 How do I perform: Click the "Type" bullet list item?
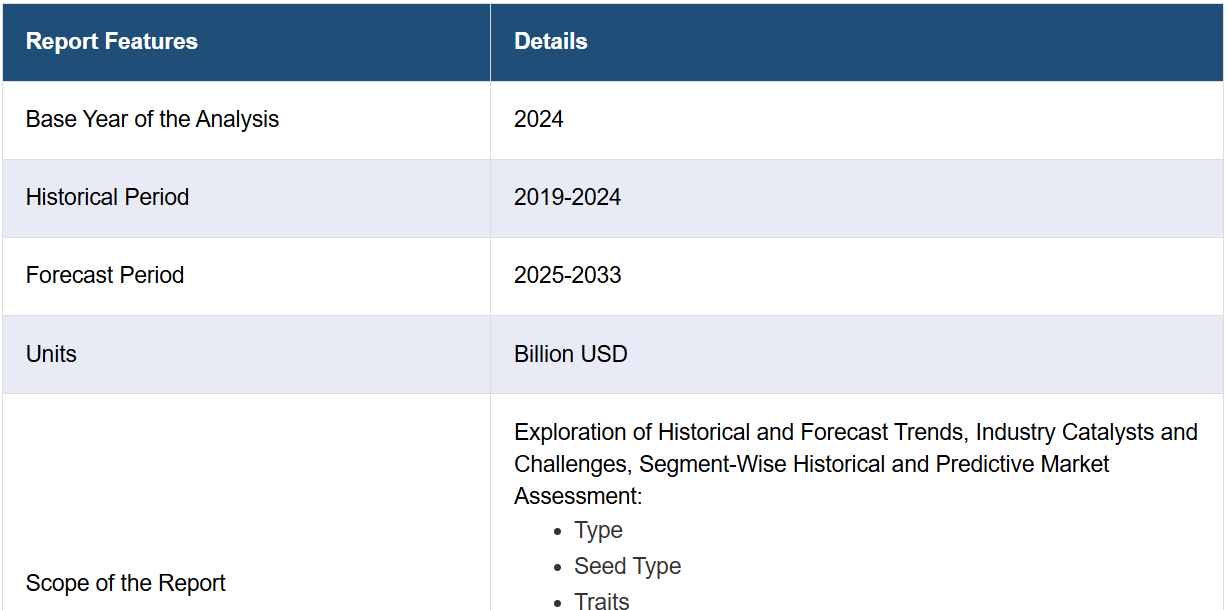pyautogui.click(x=598, y=531)
